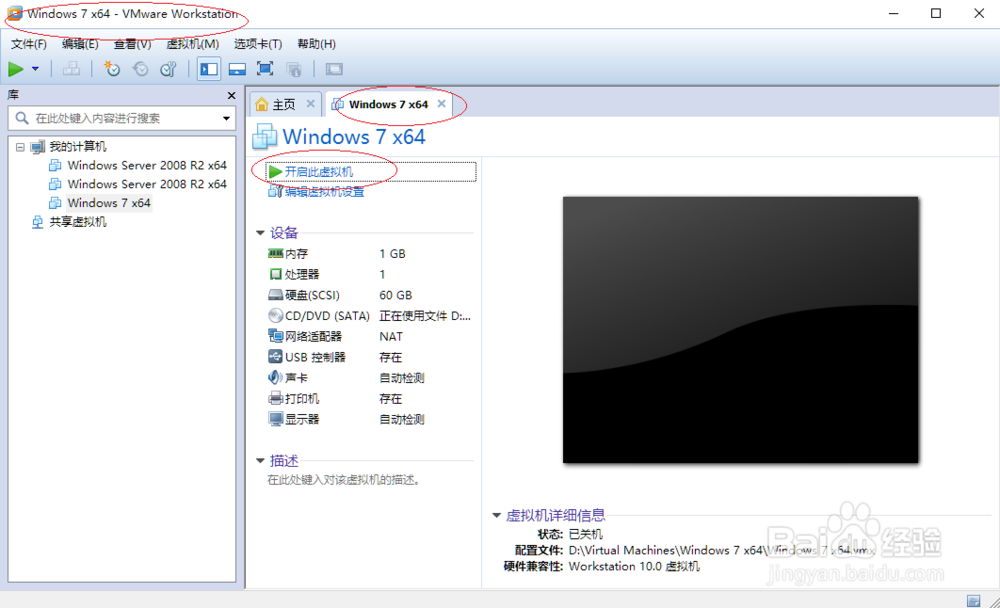Click the 开启此虚拟机 link
Screen dimensions: 1000x608
[x=318, y=171]
